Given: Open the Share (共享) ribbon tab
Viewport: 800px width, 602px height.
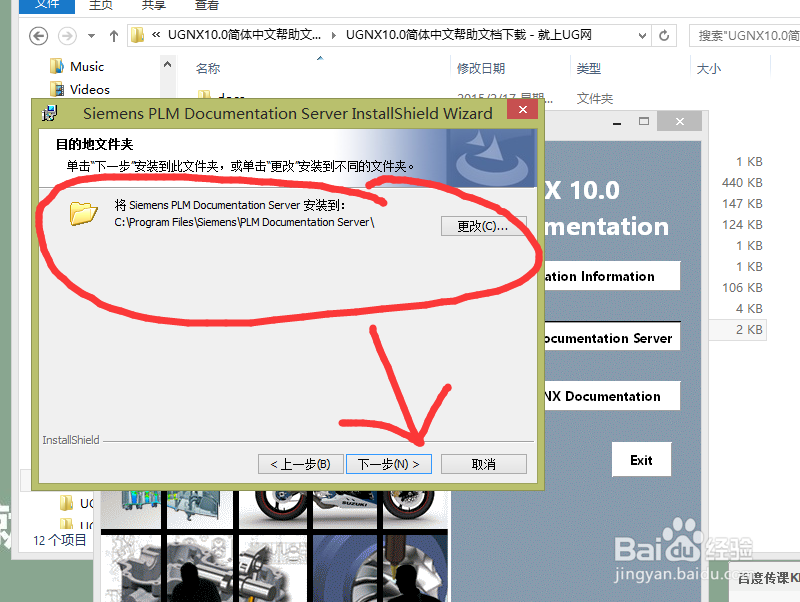Looking at the screenshot, I should coord(154,5).
